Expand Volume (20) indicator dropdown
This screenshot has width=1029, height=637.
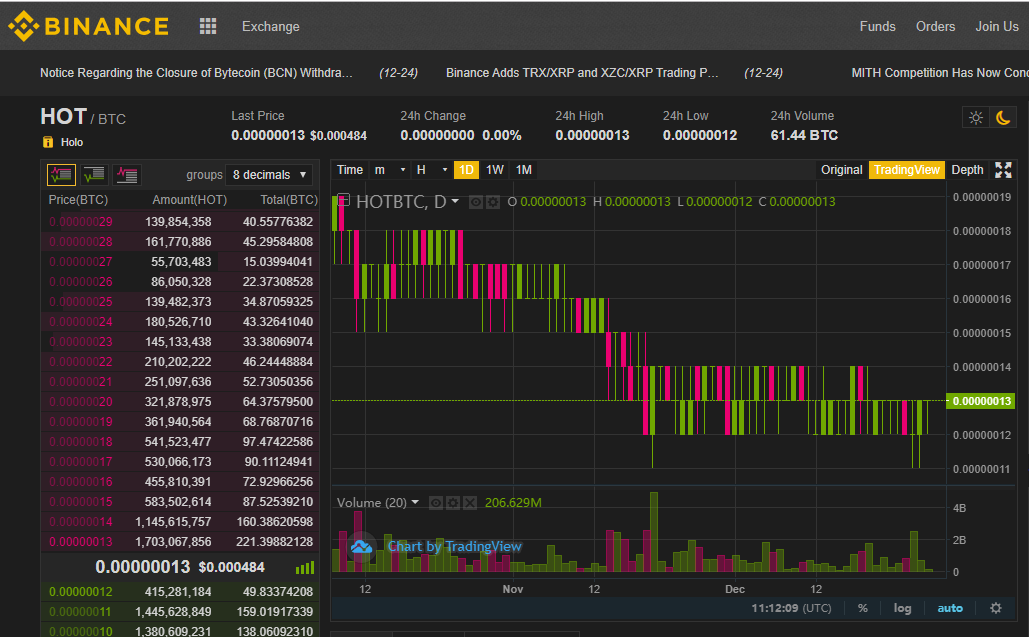[415, 503]
